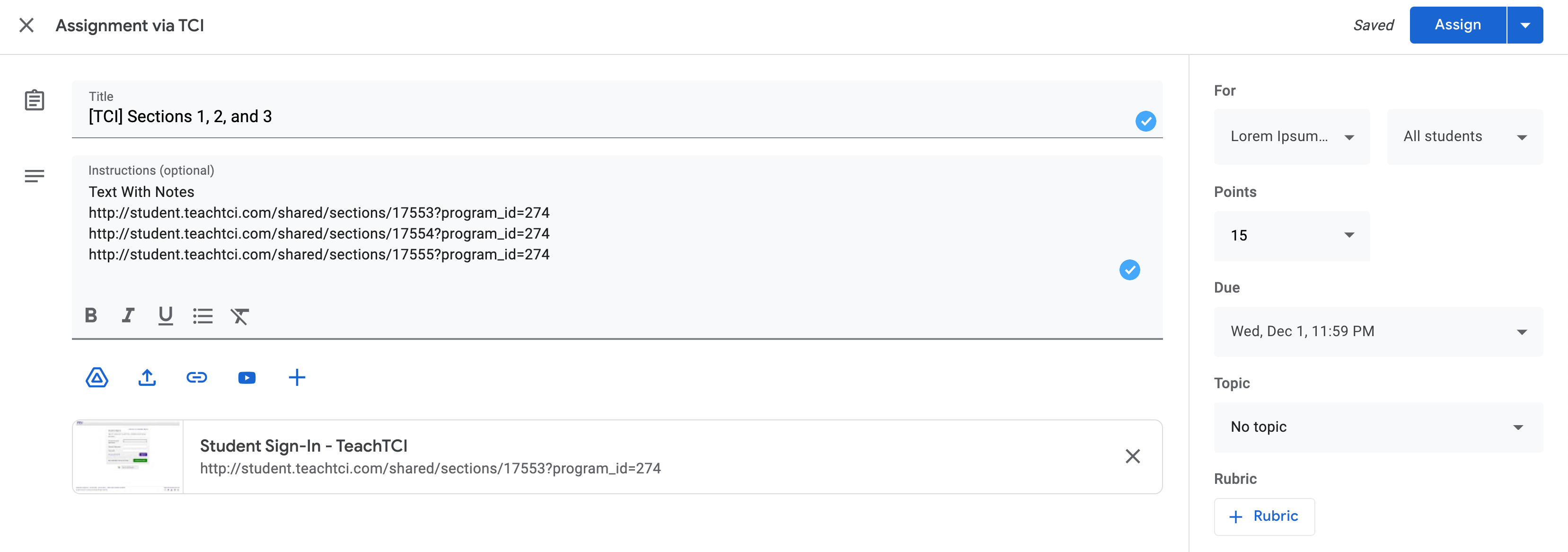Open the create-new attachment plus menu
The width and height of the screenshot is (1568, 552).
[297, 378]
